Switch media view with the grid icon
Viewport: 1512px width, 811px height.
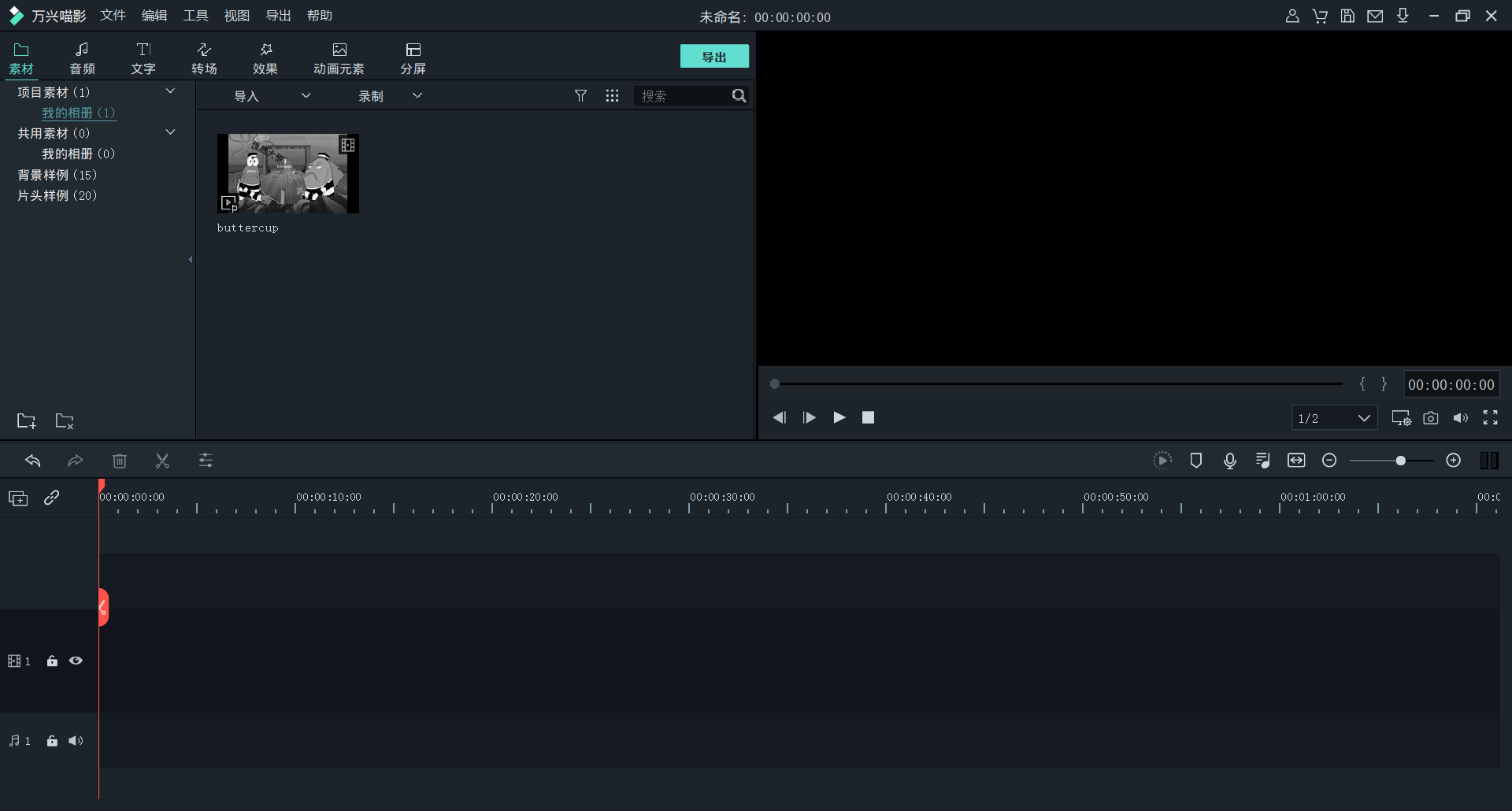[x=612, y=96]
